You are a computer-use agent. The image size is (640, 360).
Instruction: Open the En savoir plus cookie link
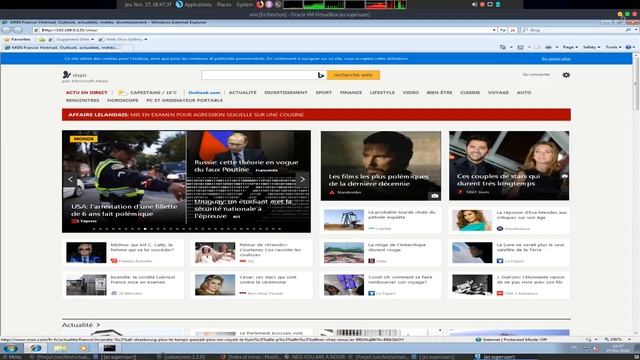pyautogui.click(x=556, y=59)
